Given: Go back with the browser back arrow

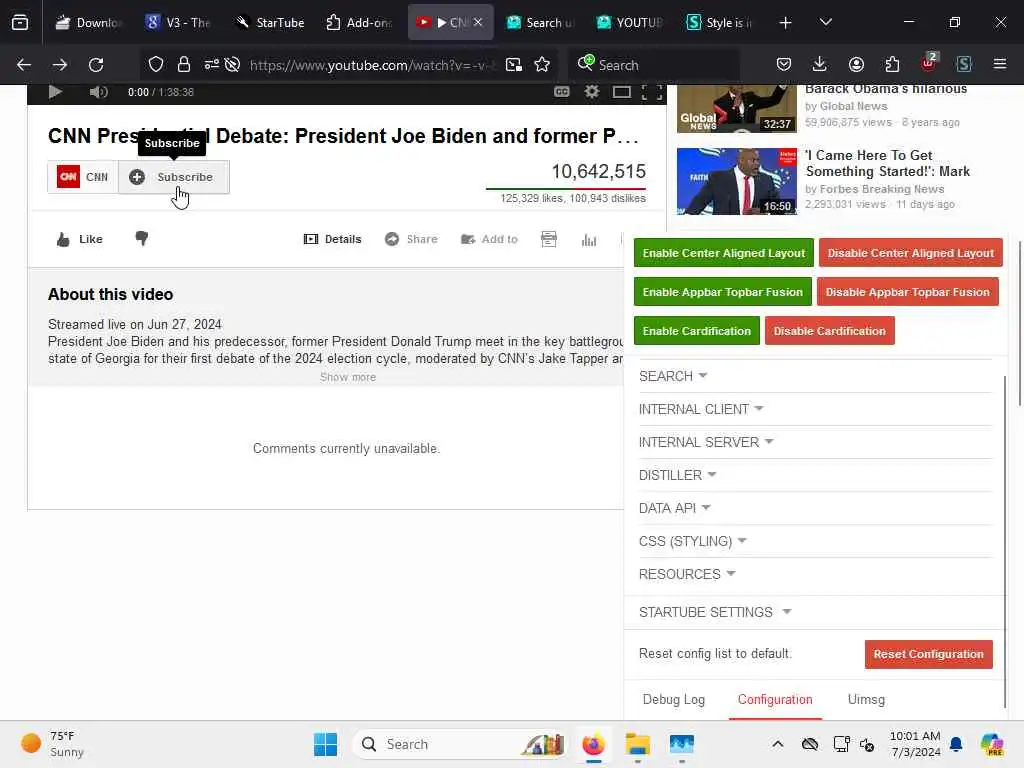Looking at the screenshot, I should (24, 65).
